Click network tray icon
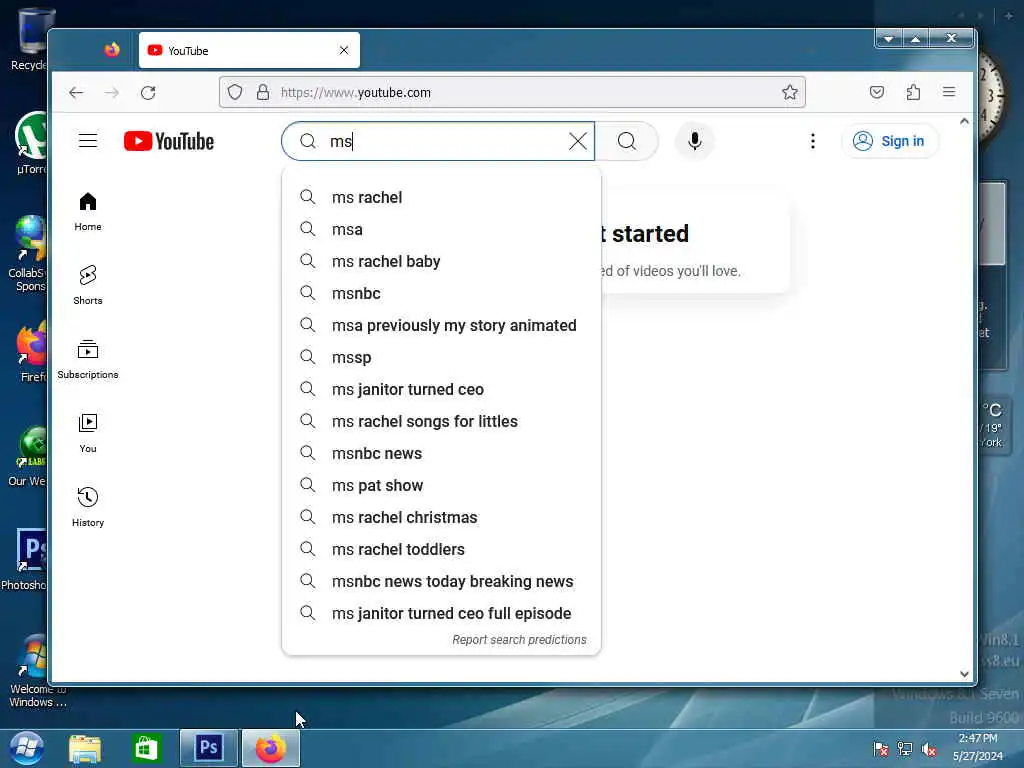This screenshot has width=1024, height=768. 904,750
